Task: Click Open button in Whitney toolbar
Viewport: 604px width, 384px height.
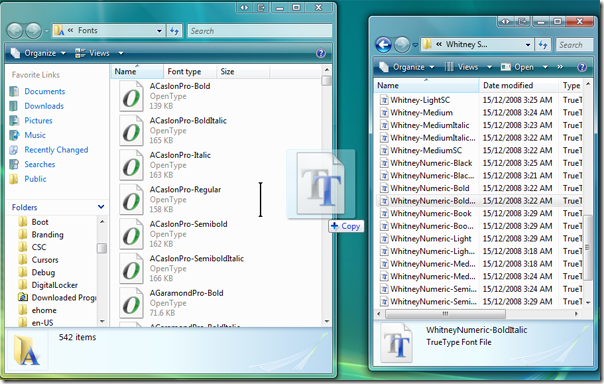Action: pyautogui.click(x=518, y=67)
